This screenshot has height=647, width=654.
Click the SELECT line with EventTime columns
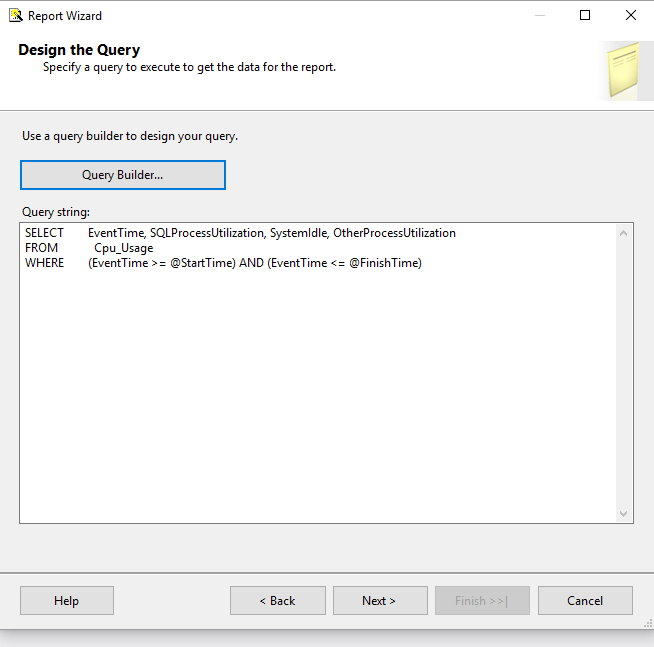click(240, 233)
